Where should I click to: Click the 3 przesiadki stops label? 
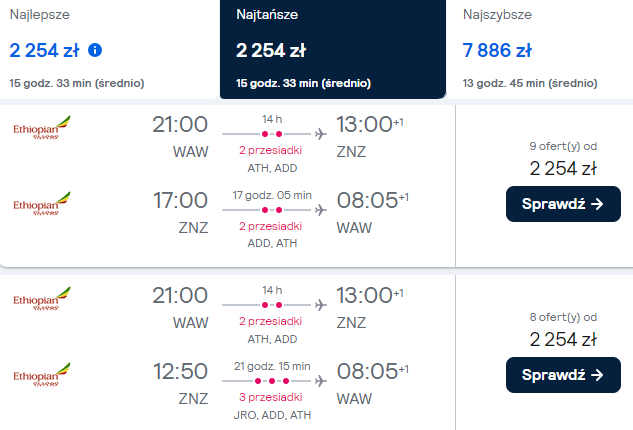tap(270, 397)
